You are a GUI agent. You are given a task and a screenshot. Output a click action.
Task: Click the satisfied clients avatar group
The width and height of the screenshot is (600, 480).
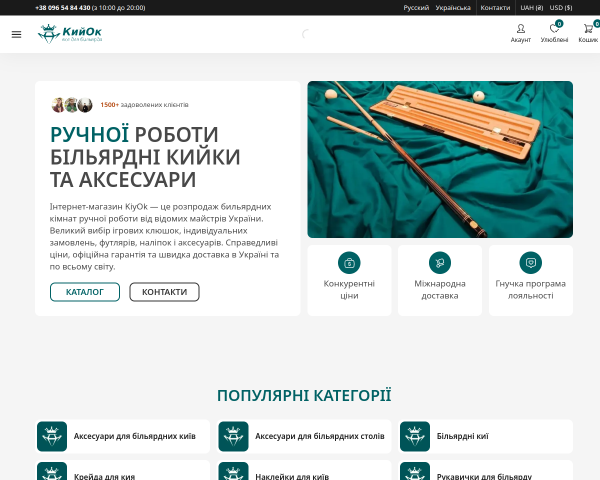coord(72,105)
